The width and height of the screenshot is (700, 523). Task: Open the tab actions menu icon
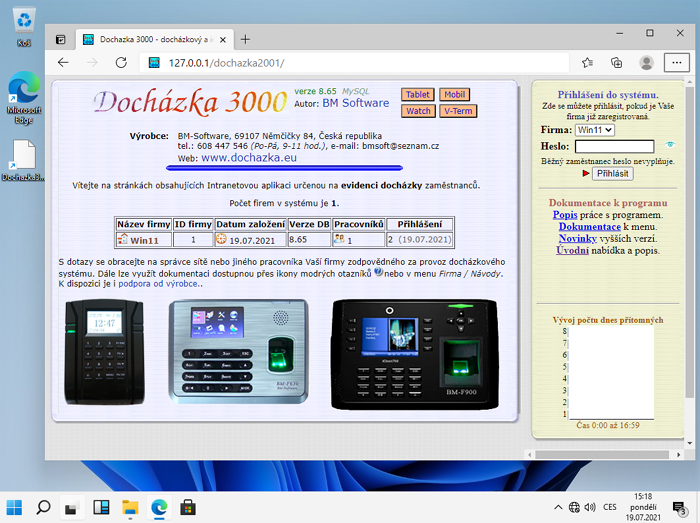pyautogui.click(x=61, y=40)
